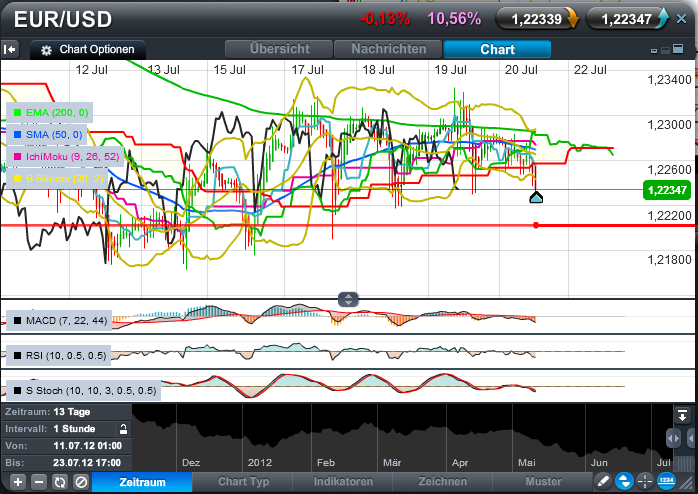698x494 pixels.
Task: Set small window size icon
Action: click(x=654, y=51)
